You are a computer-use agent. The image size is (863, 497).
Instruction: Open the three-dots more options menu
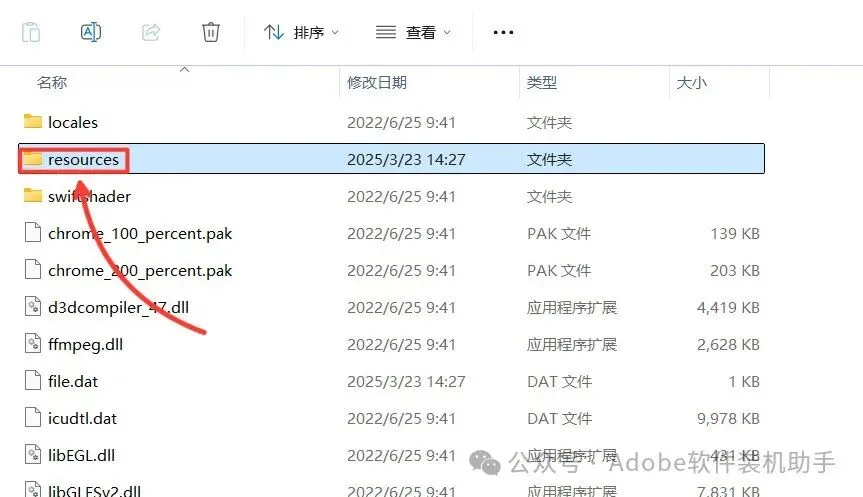click(x=503, y=32)
